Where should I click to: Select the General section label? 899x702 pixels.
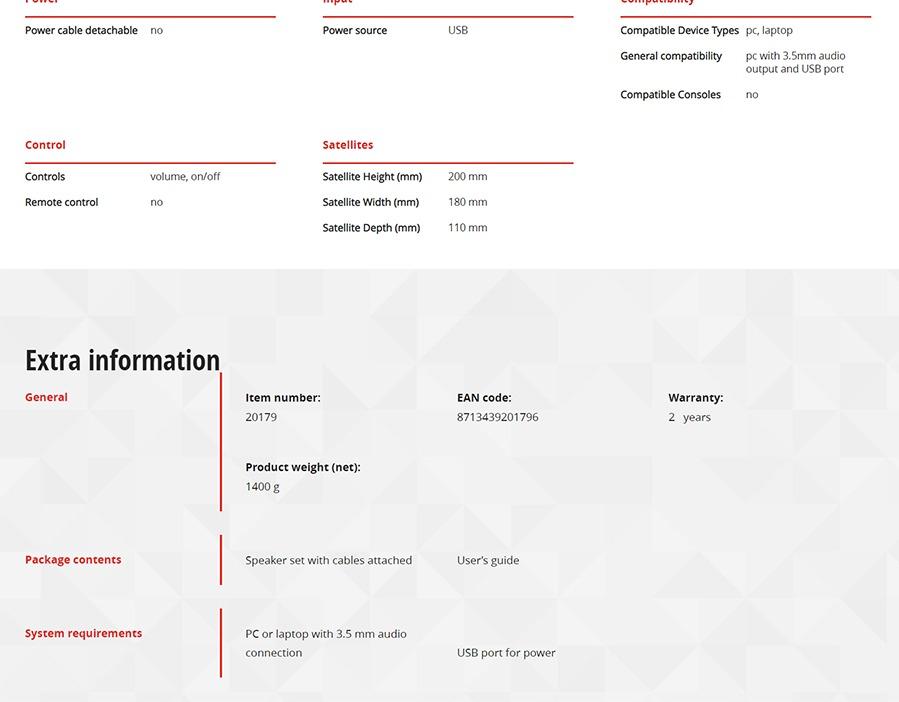[46, 397]
